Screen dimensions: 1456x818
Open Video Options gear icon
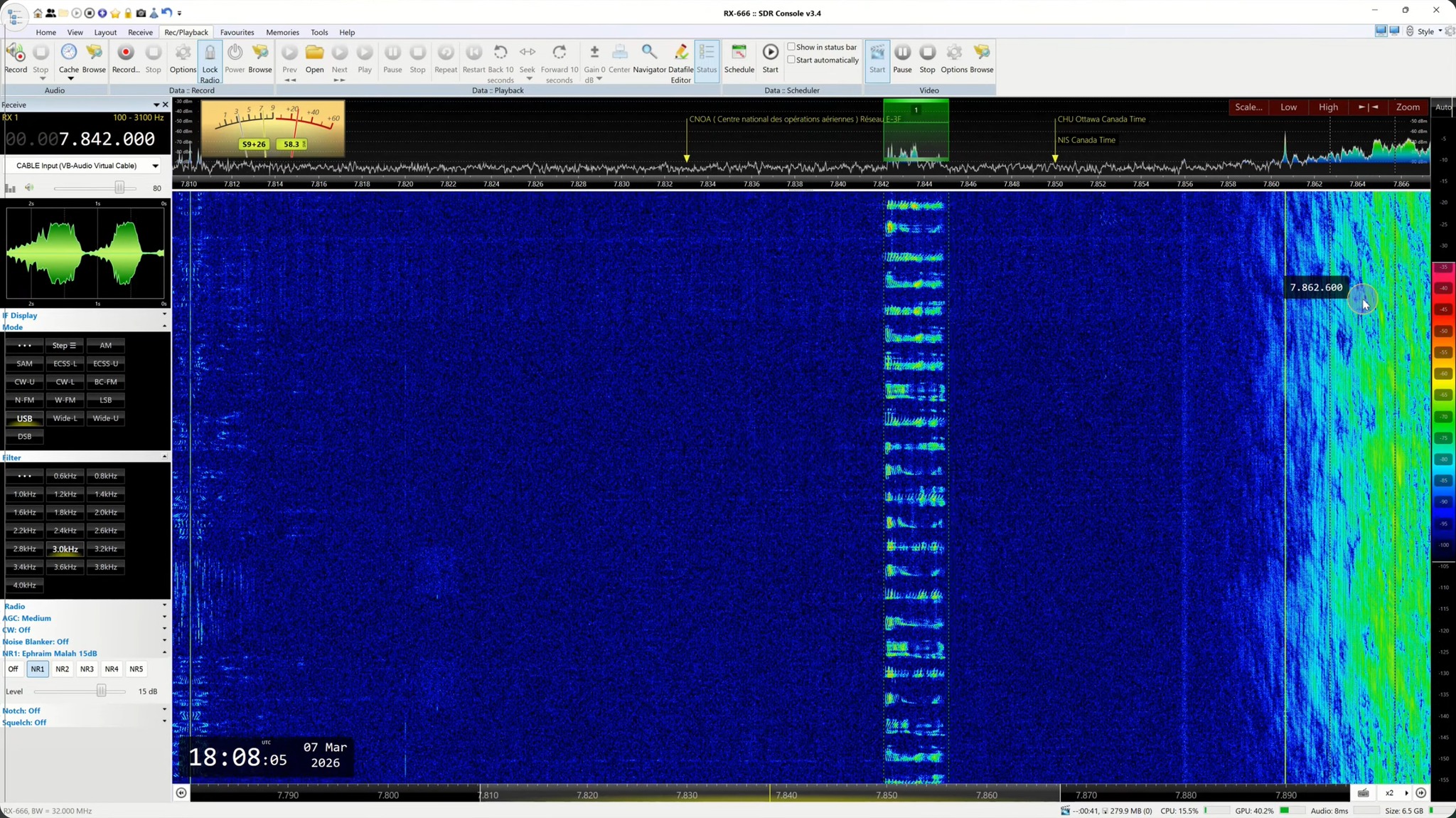[x=954, y=53]
